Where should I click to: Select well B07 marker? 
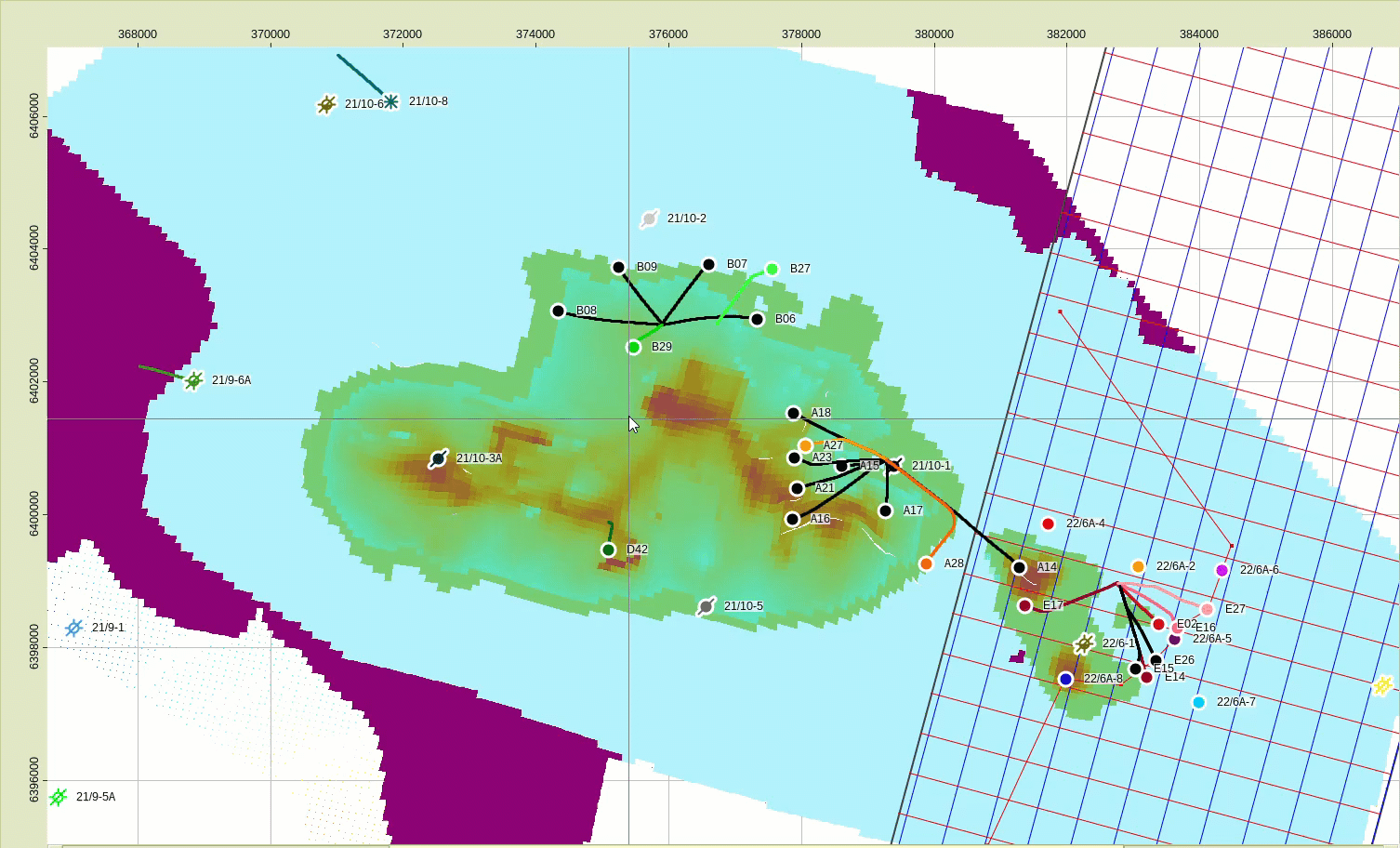coord(708,265)
